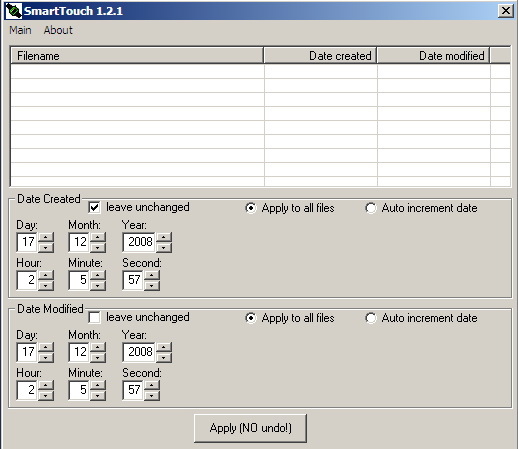Increase Hour value in Date Created
Image resolution: width=518 pixels, height=449 pixels.
tap(46, 275)
